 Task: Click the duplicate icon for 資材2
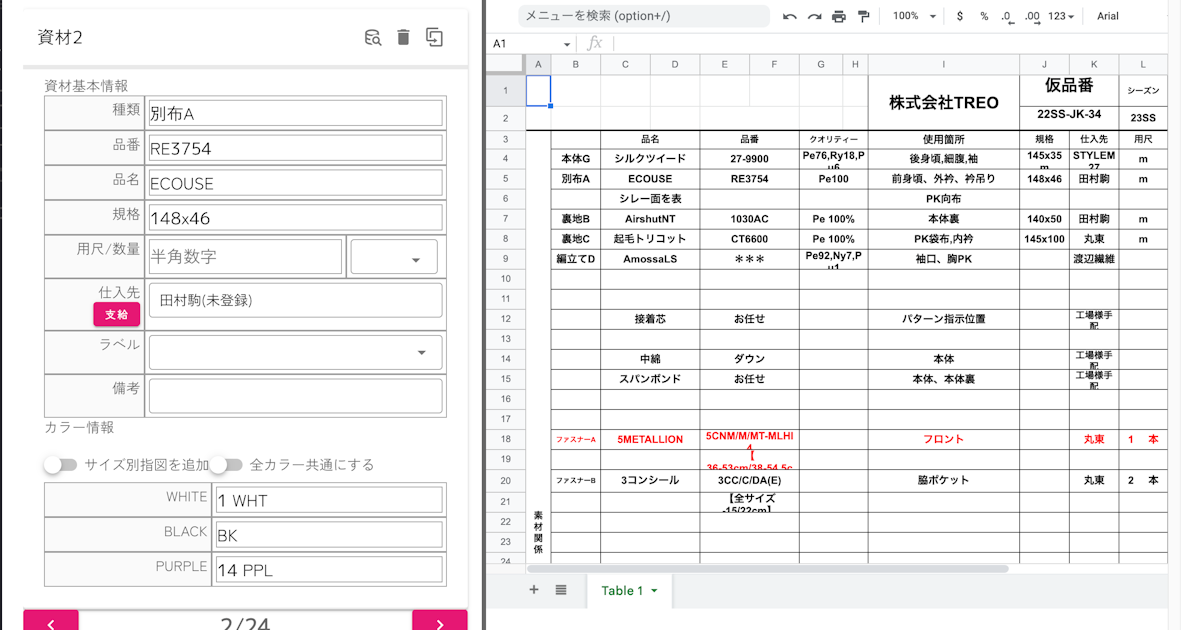[x=434, y=38]
